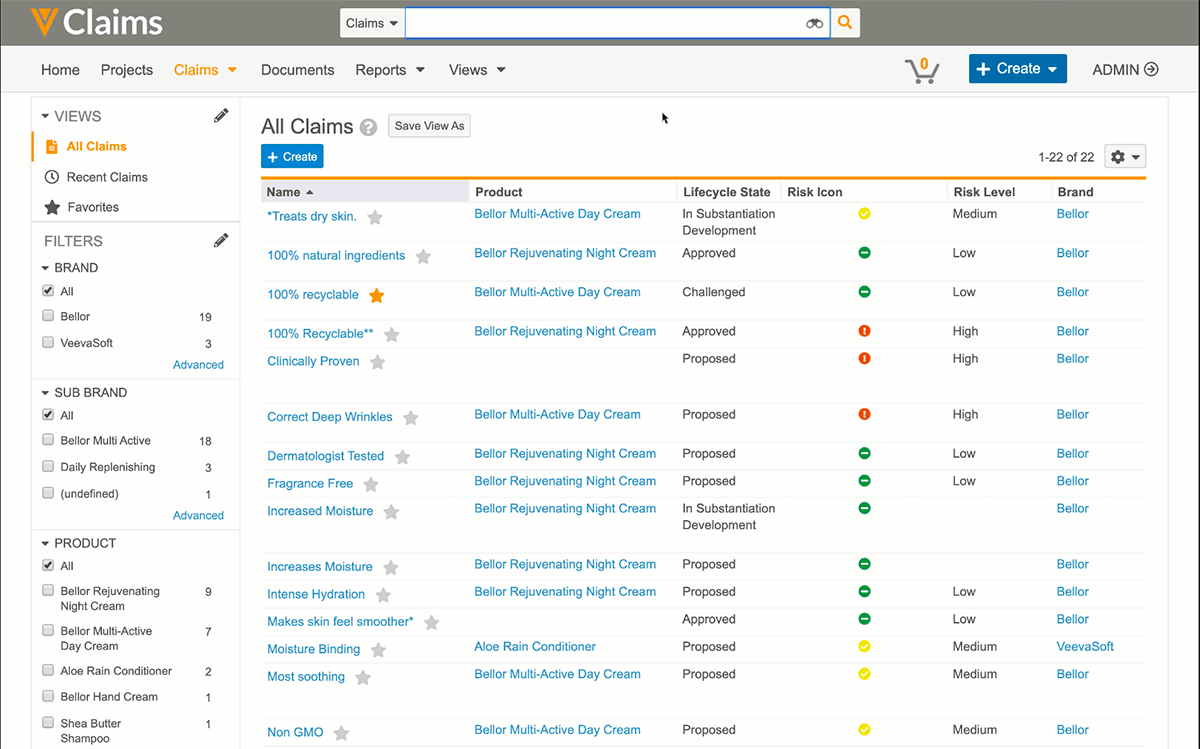Open the shopping cart icon
Viewport: 1200px width, 749px height.
click(x=921, y=69)
